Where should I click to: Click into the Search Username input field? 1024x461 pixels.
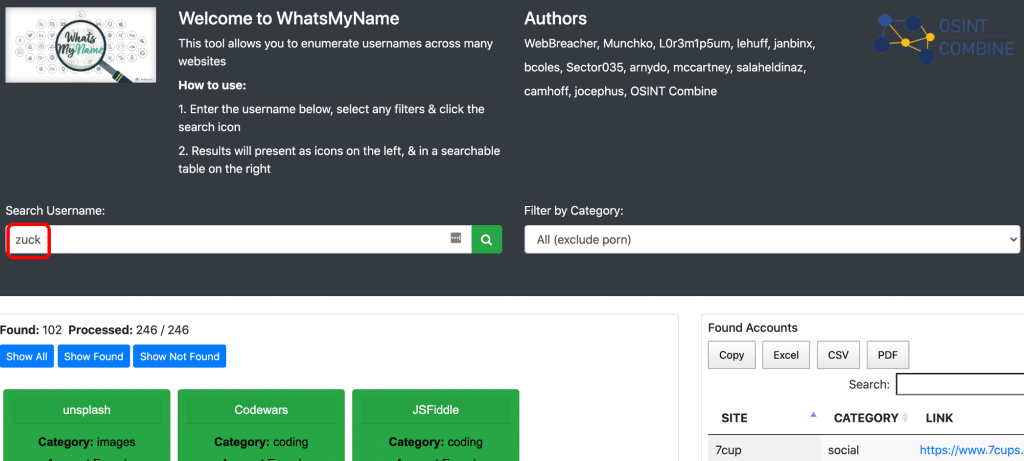tap(238, 240)
